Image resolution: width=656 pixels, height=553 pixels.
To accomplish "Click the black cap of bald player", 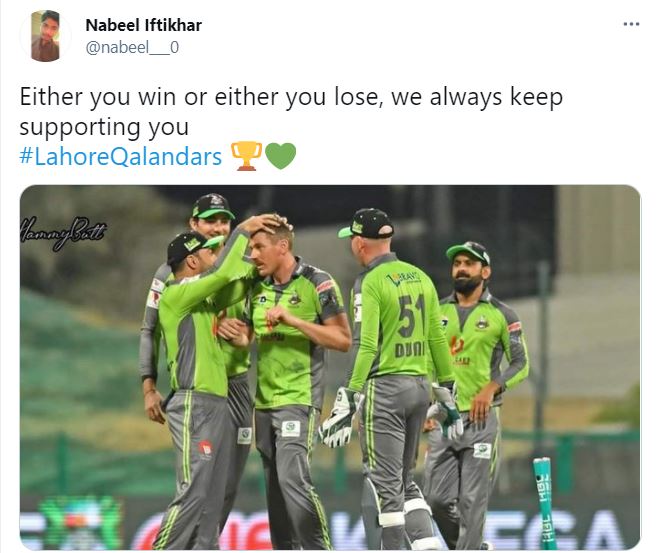I will click(367, 224).
